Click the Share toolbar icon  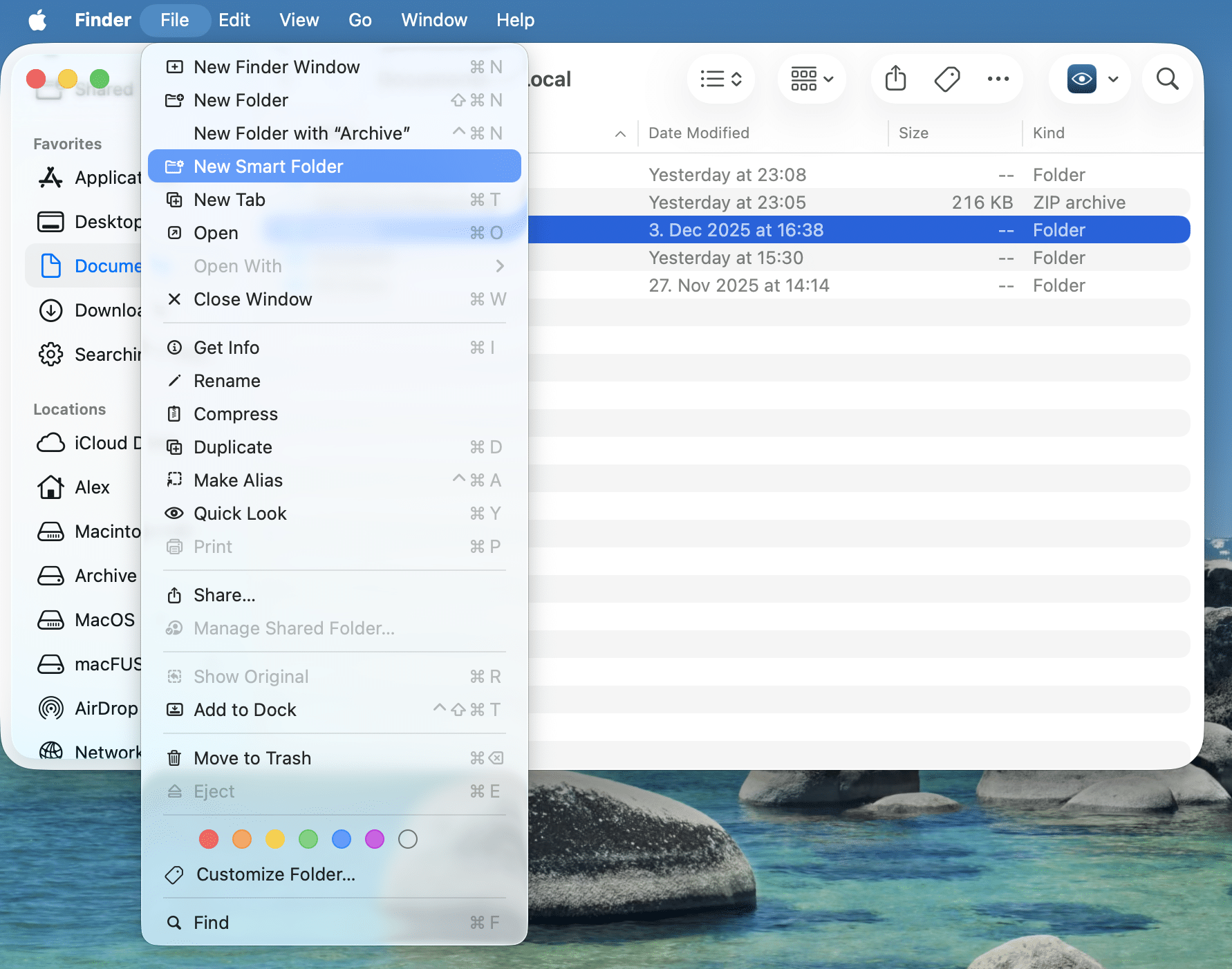tap(895, 79)
